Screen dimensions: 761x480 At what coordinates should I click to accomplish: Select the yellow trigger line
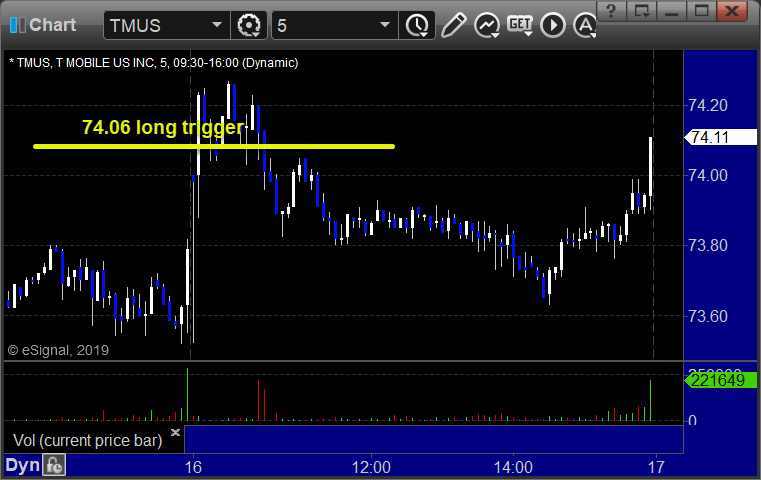214,146
